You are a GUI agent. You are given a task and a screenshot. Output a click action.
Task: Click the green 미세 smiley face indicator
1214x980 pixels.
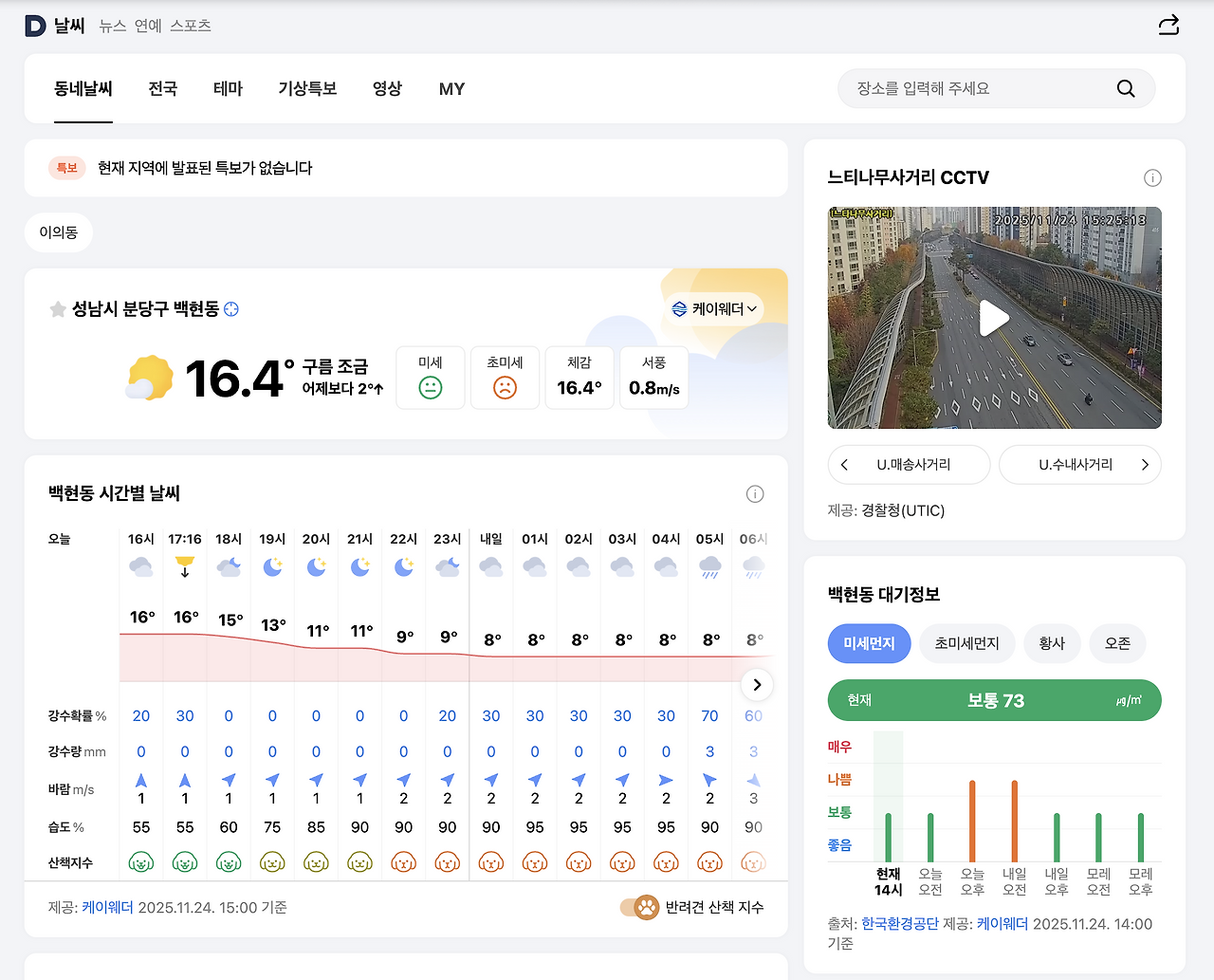(x=430, y=388)
